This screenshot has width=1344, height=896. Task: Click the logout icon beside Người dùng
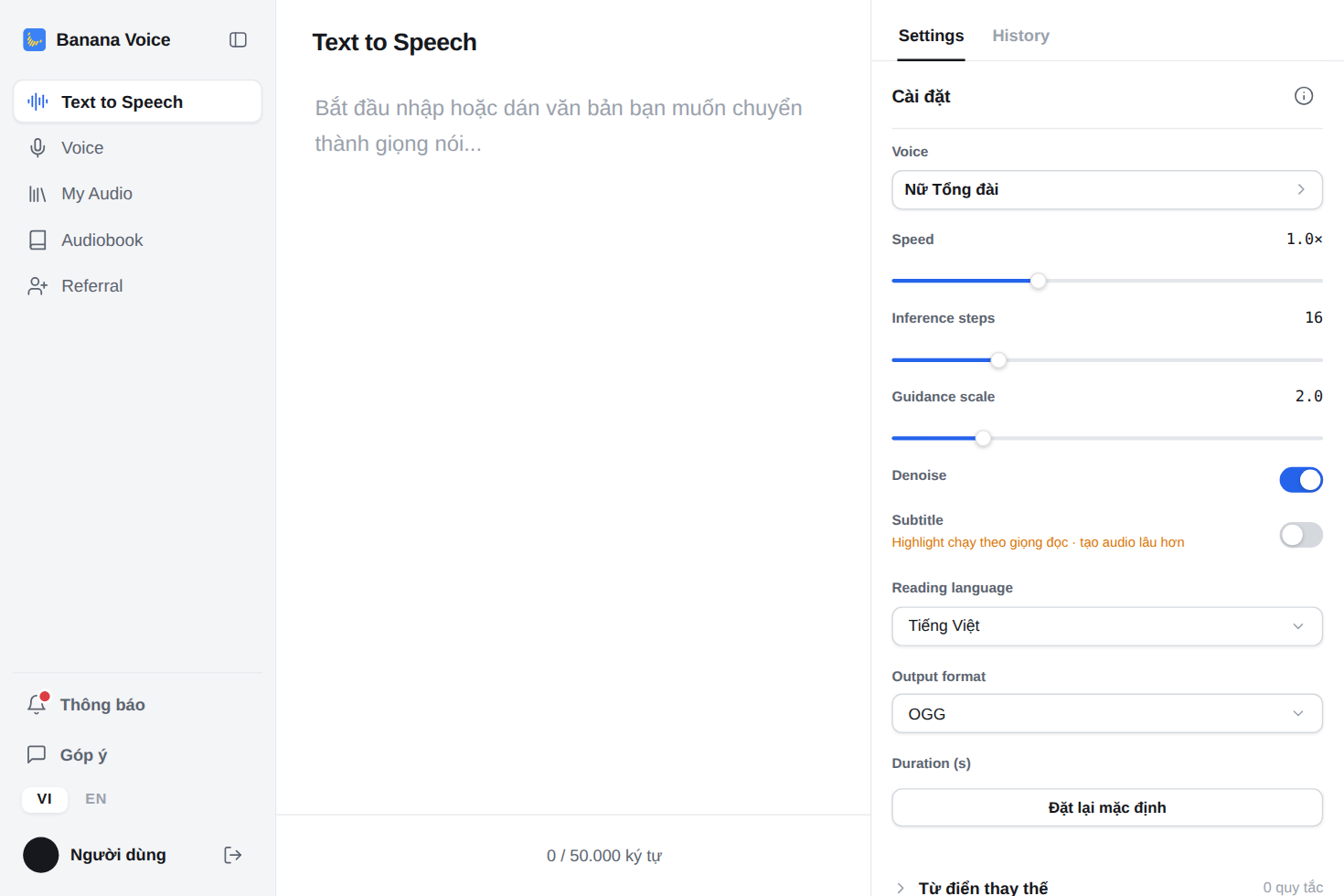point(233,855)
